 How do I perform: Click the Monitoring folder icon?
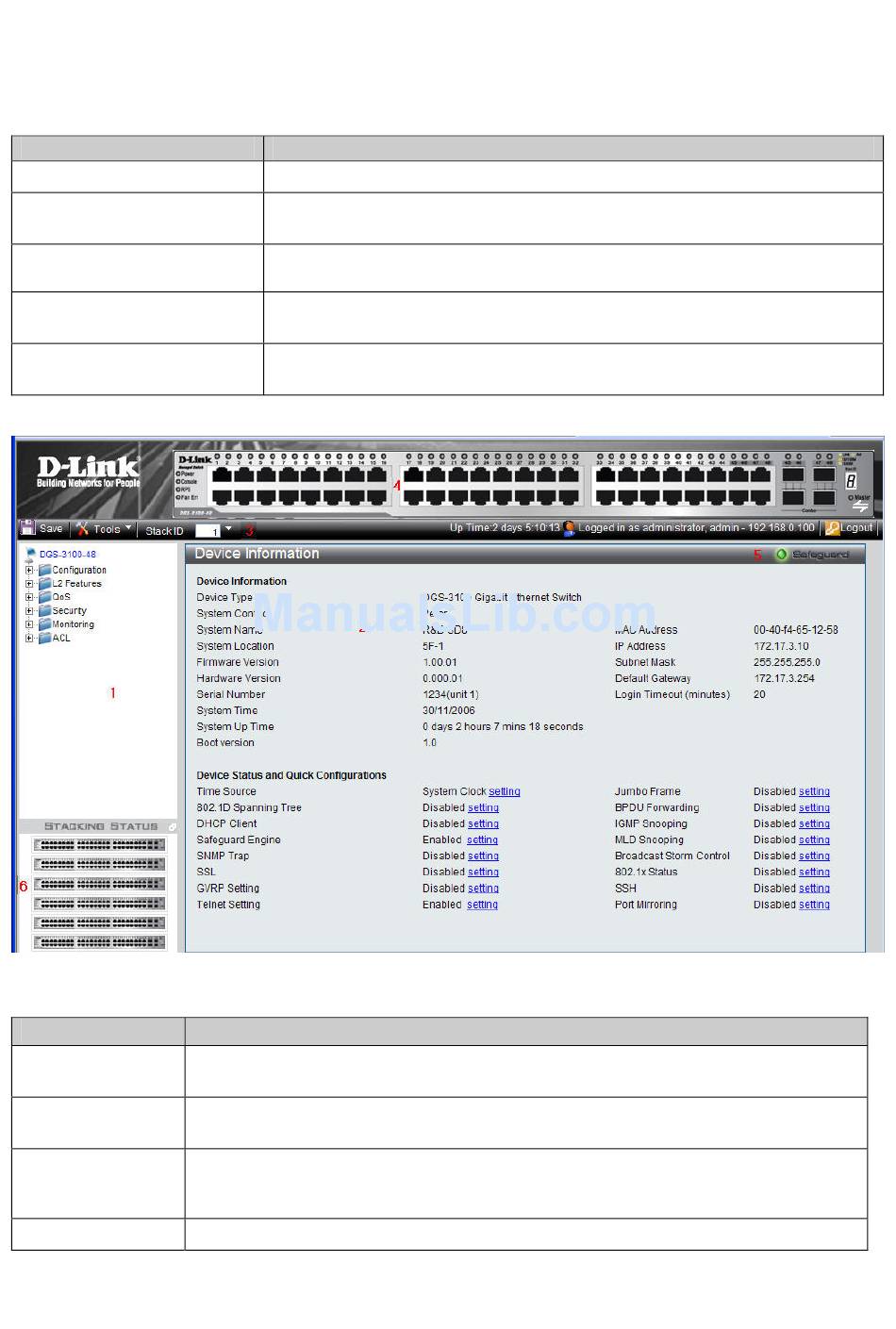point(44,624)
